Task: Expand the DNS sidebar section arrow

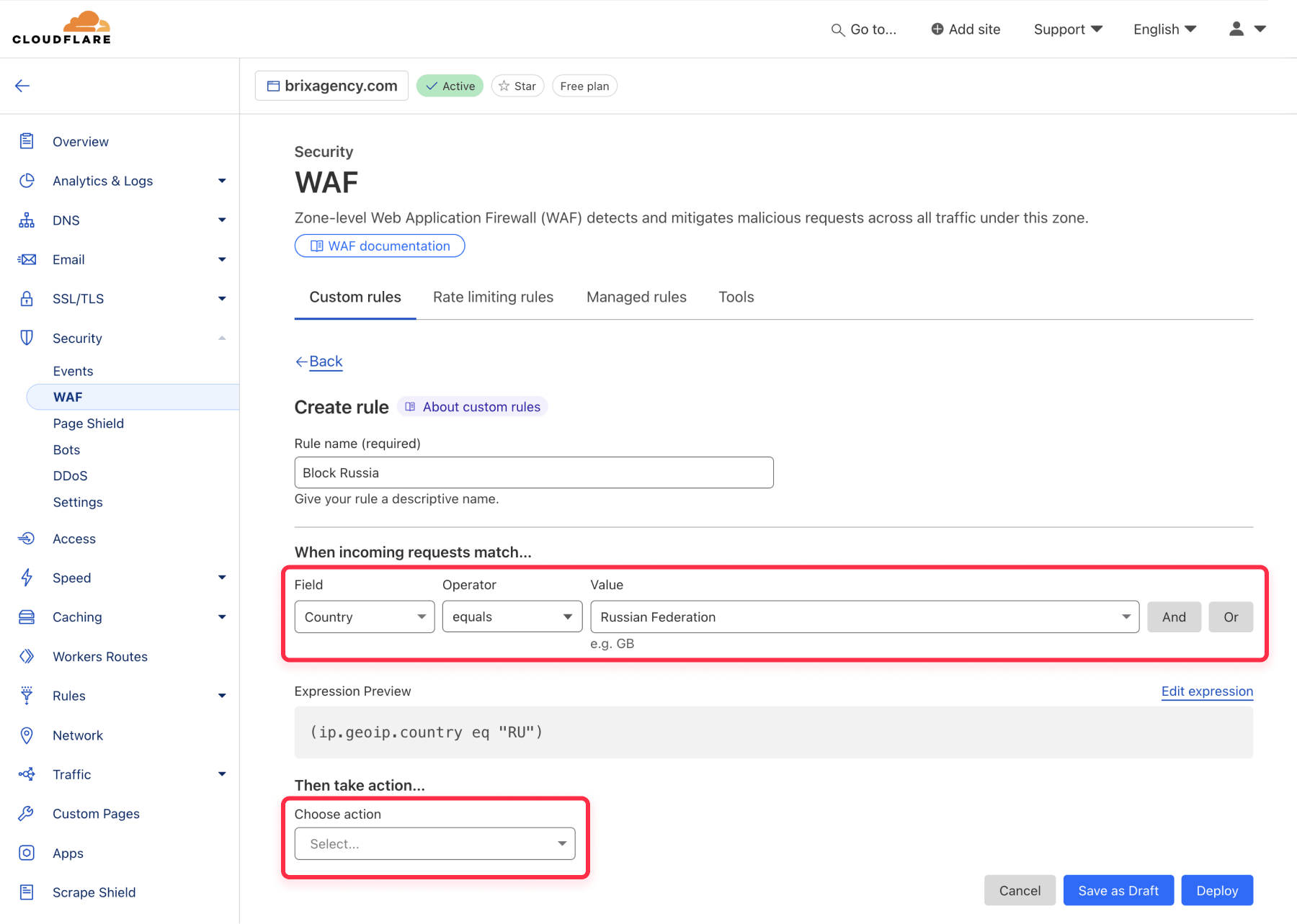Action: point(222,220)
